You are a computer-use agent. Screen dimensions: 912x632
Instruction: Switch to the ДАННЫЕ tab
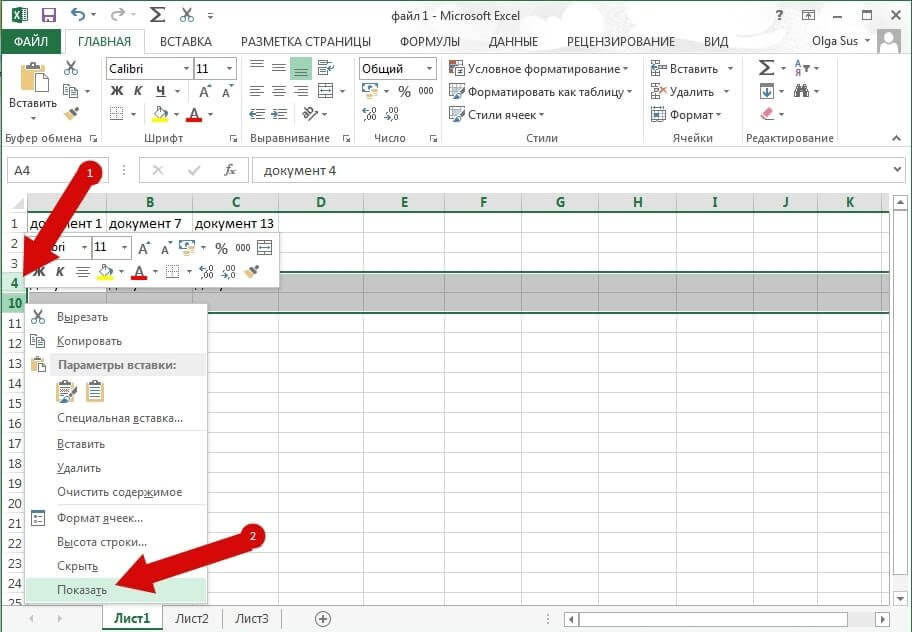(513, 41)
